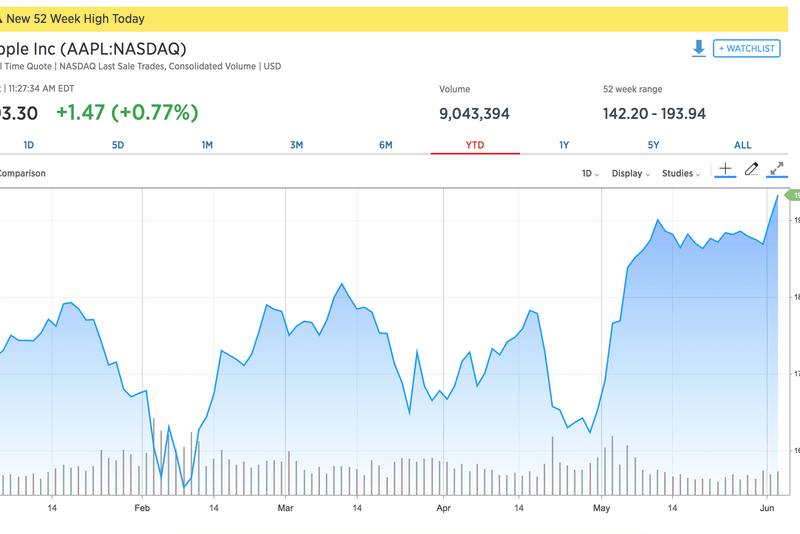Image resolution: width=800 pixels, height=534 pixels.
Task: Switch to the 1Y range
Action: click(564, 145)
